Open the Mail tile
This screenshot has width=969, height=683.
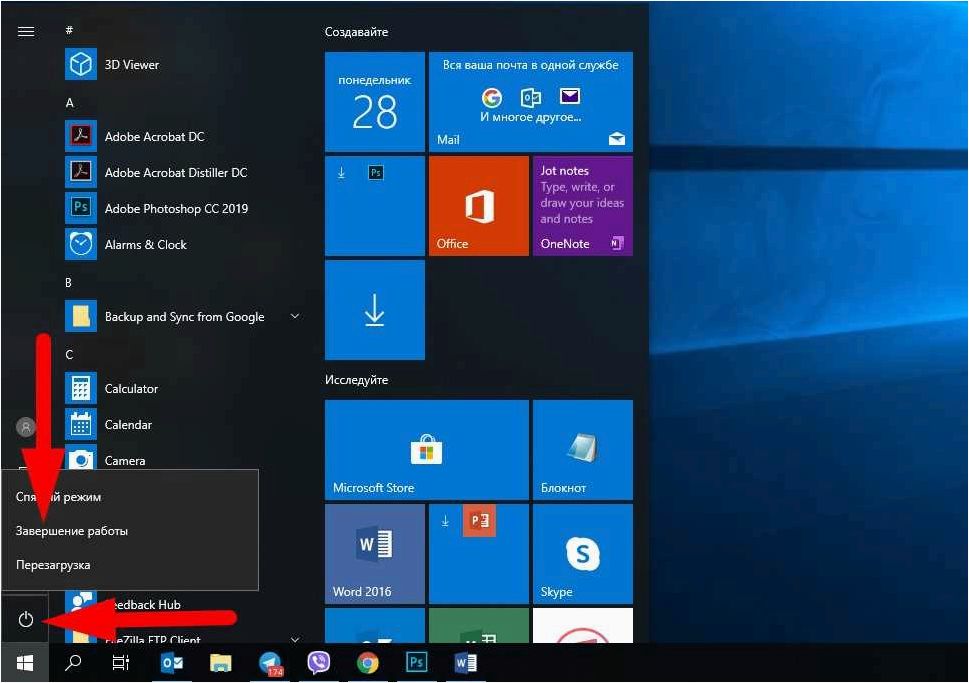coord(531,102)
